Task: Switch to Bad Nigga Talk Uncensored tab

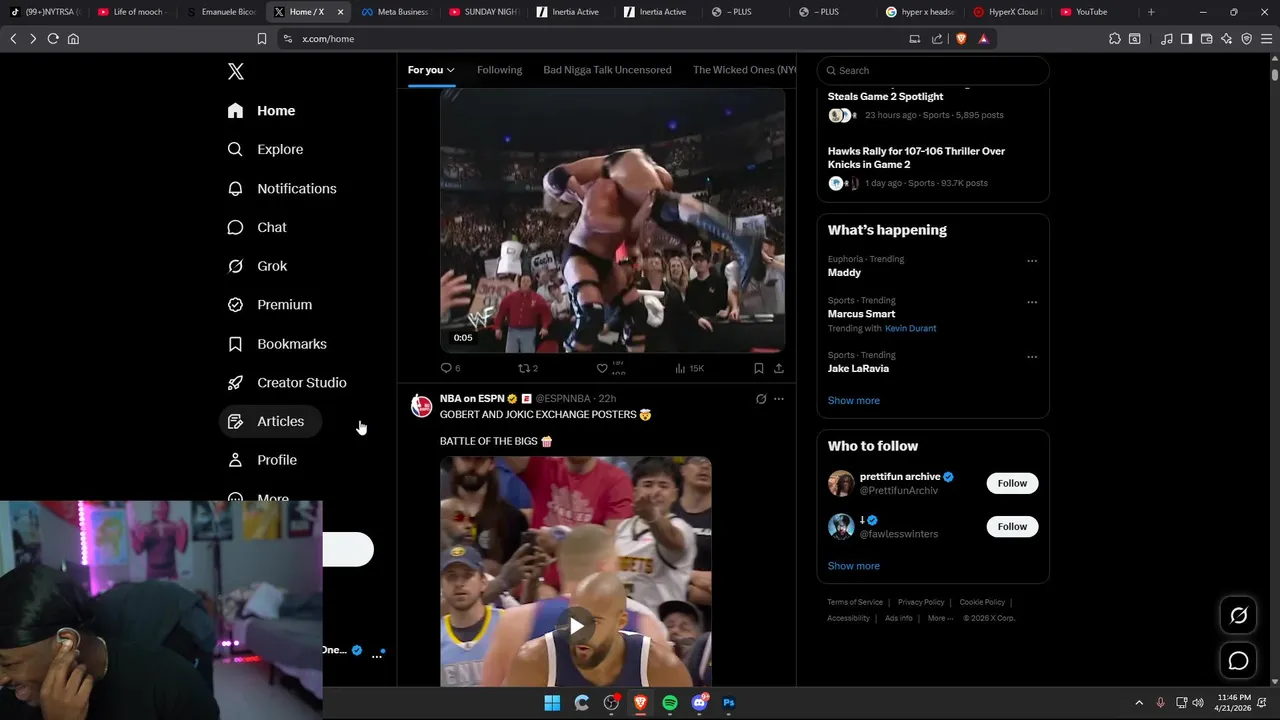Action: click(x=607, y=70)
